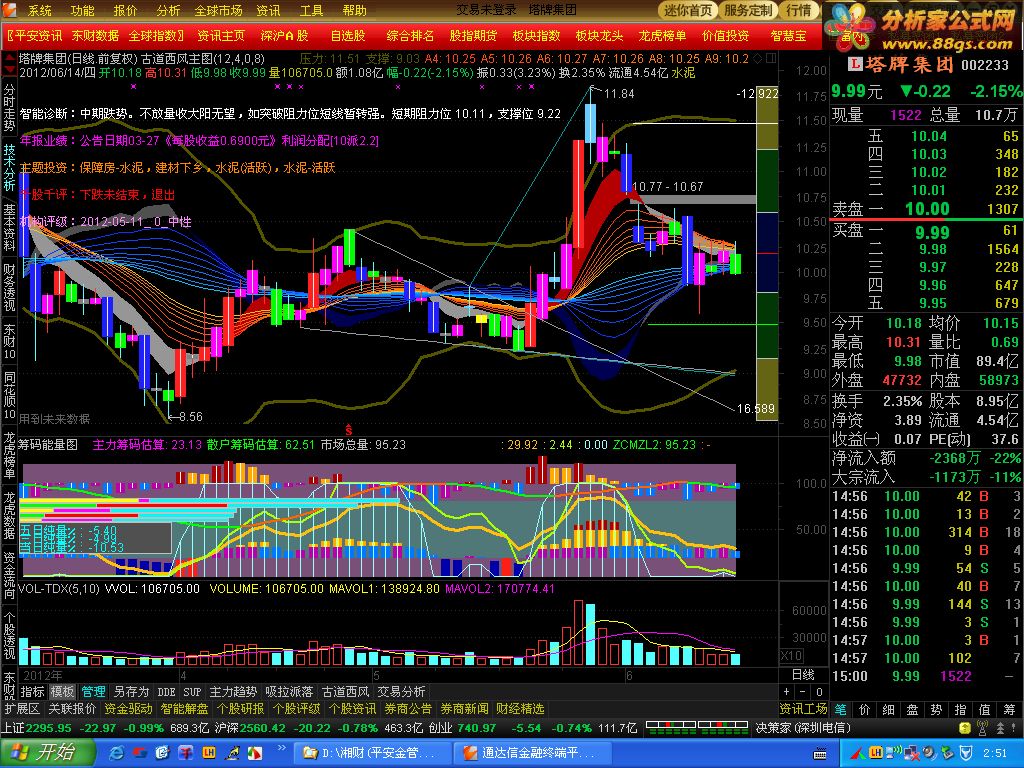Image resolution: width=1024 pixels, height=768 pixels.
Task: Select the 主力趋势 indicator tab
Action: 233,692
